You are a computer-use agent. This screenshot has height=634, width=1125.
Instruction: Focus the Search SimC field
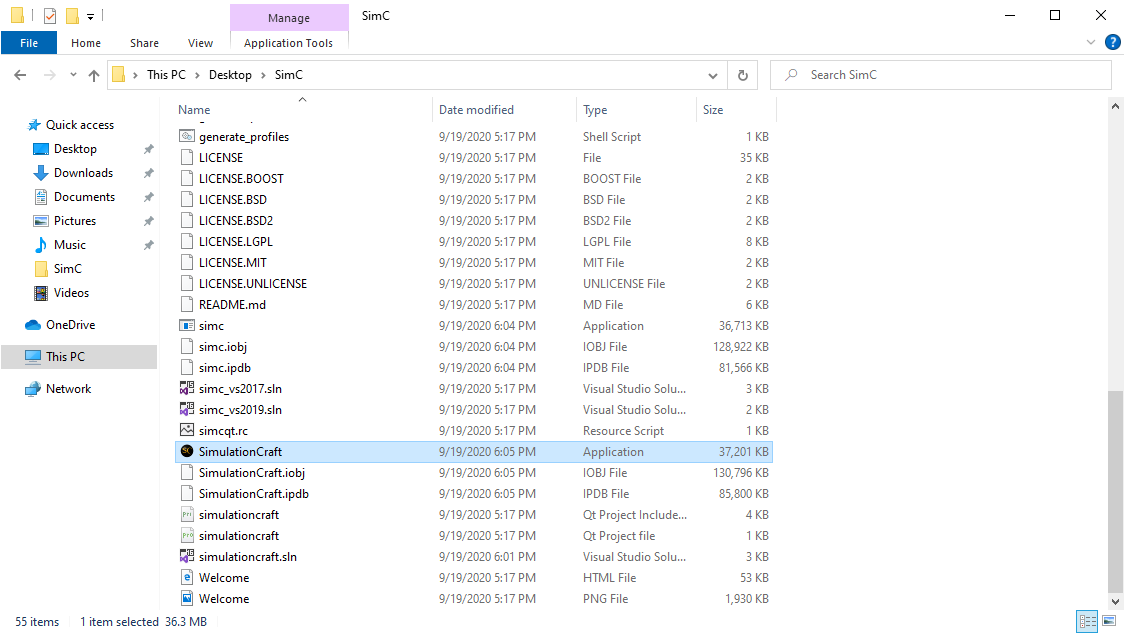(941, 75)
